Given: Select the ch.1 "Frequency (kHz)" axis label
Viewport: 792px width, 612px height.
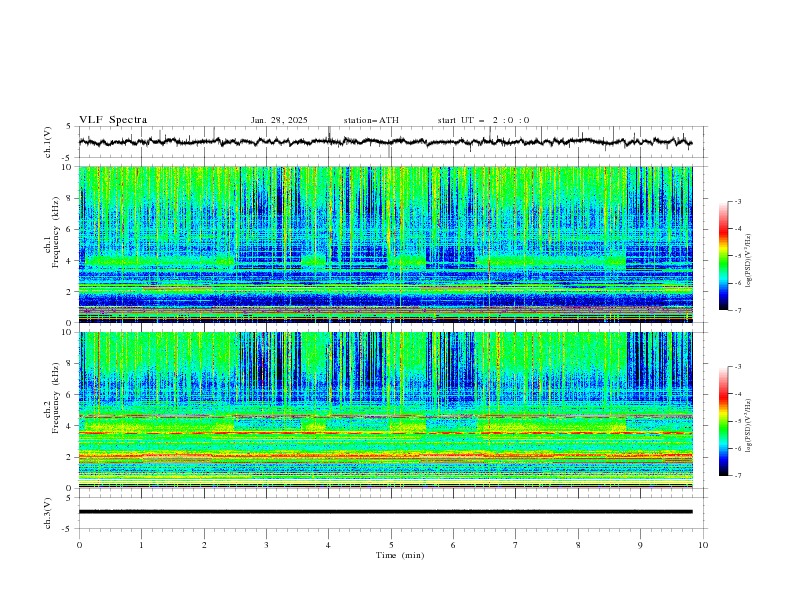Looking at the screenshot, I should click(x=56, y=232).
